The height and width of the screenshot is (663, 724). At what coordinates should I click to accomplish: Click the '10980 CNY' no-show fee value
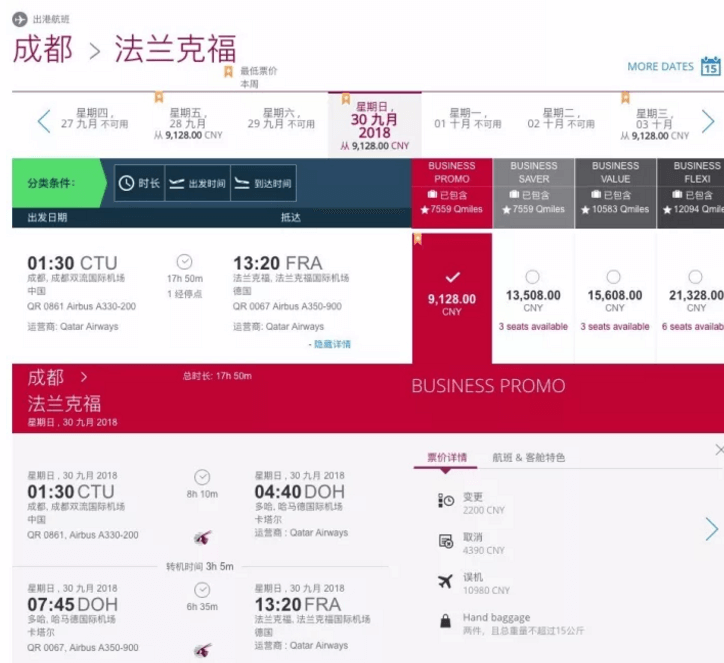pos(486,591)
